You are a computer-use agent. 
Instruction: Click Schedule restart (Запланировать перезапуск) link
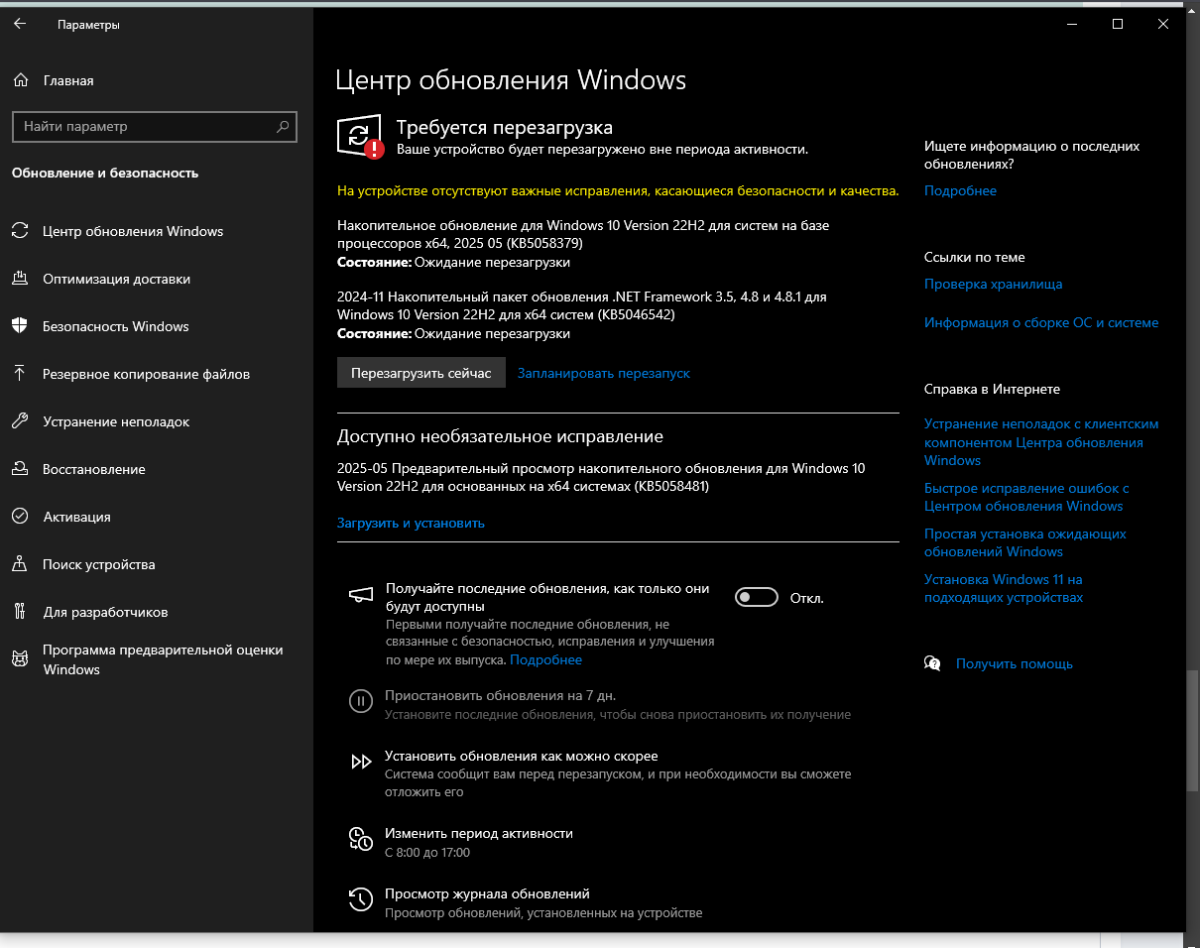pos(603,373)
